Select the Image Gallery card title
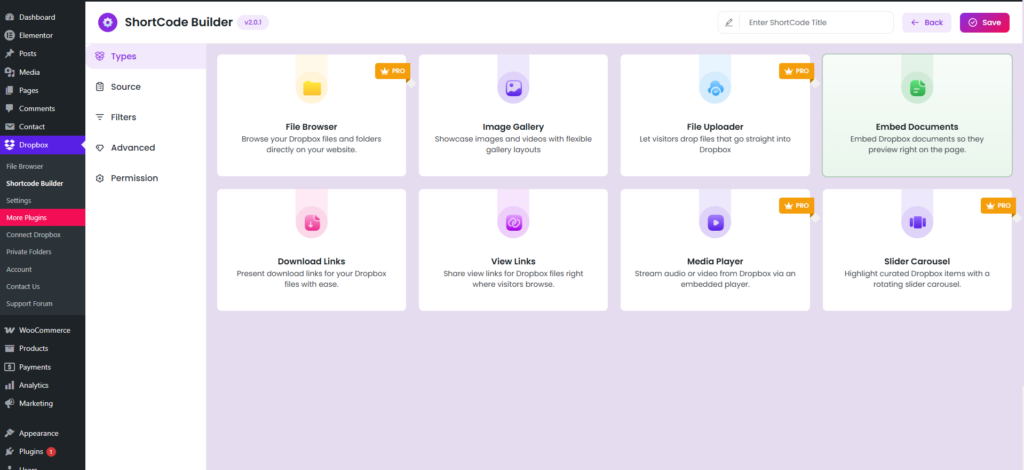 [x=513, y=127]
